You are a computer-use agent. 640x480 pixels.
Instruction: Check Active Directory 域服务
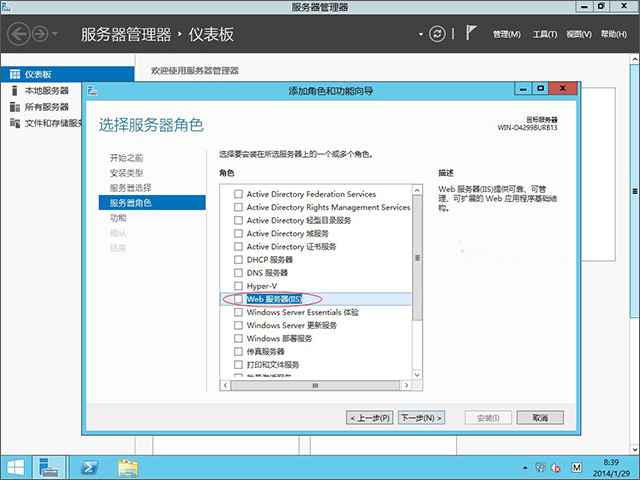(x=238, y=233)
